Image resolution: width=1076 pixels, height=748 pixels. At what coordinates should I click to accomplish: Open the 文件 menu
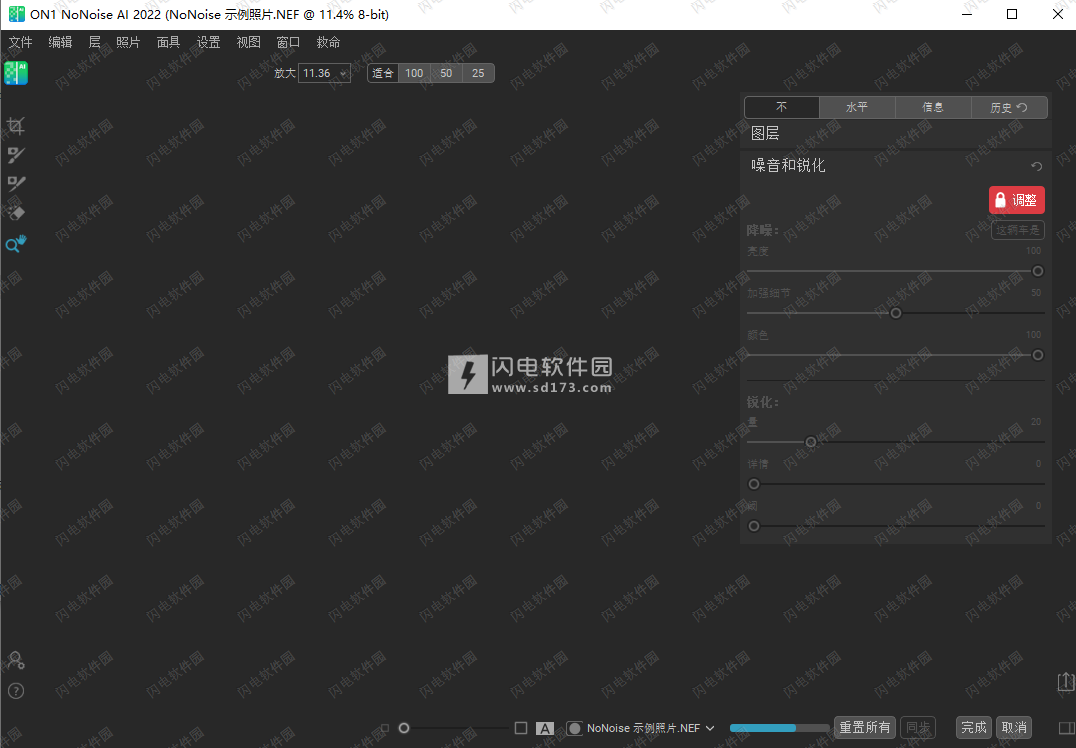click(x=21, y=42)
